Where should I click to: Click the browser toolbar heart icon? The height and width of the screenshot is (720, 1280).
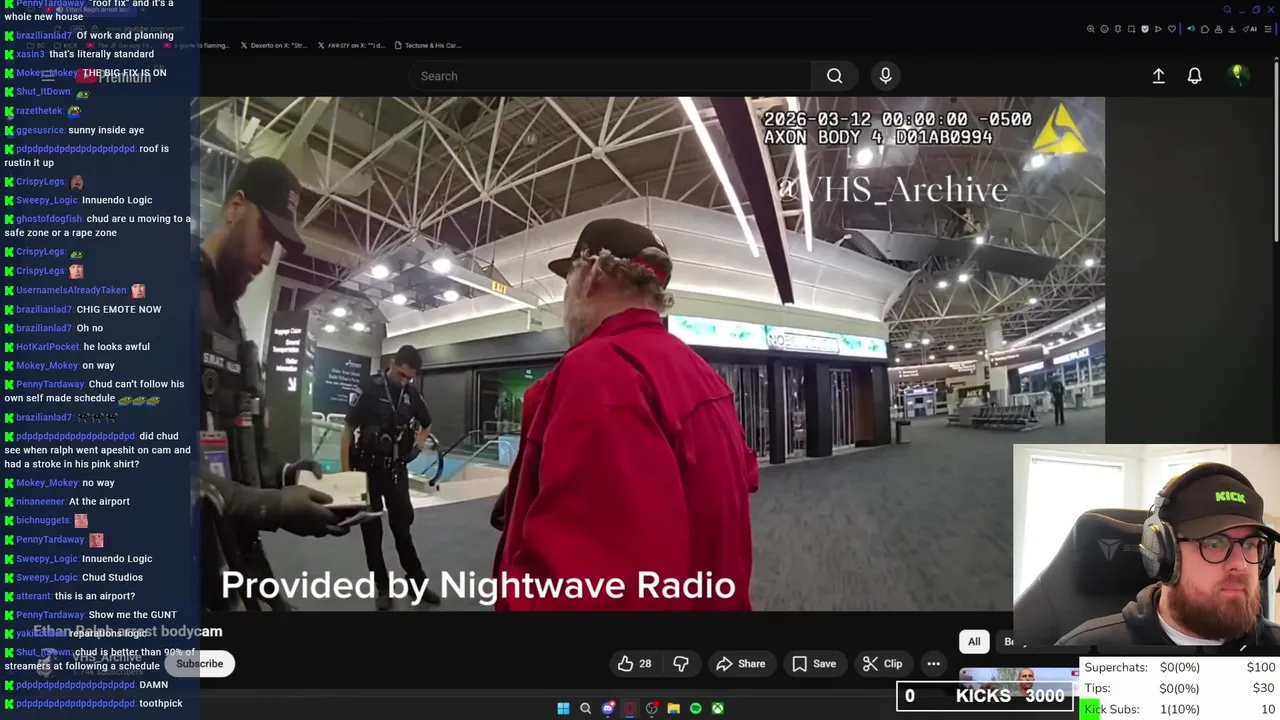[1172, 29]
